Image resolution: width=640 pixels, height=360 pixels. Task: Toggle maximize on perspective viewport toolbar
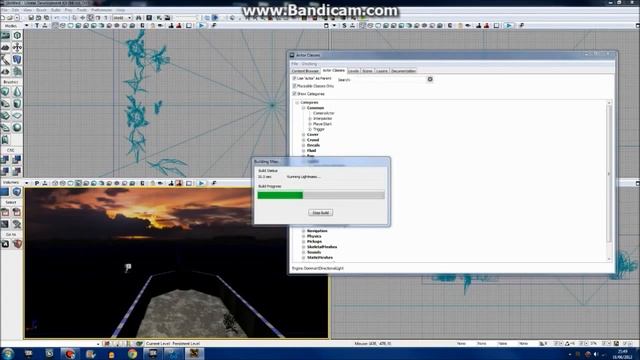pos(189,183)
